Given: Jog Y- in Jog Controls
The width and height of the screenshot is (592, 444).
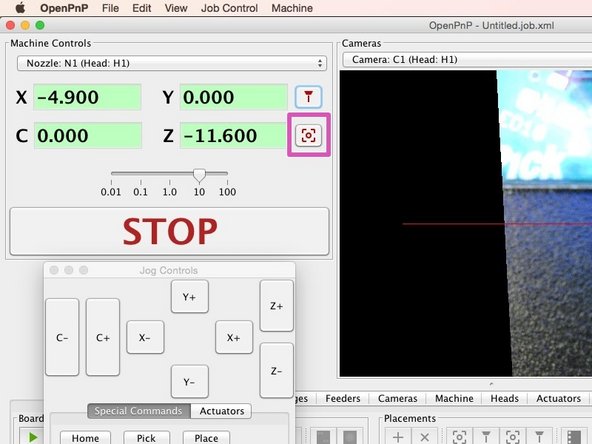Looking at the screenshot, I should click(190, 382).
